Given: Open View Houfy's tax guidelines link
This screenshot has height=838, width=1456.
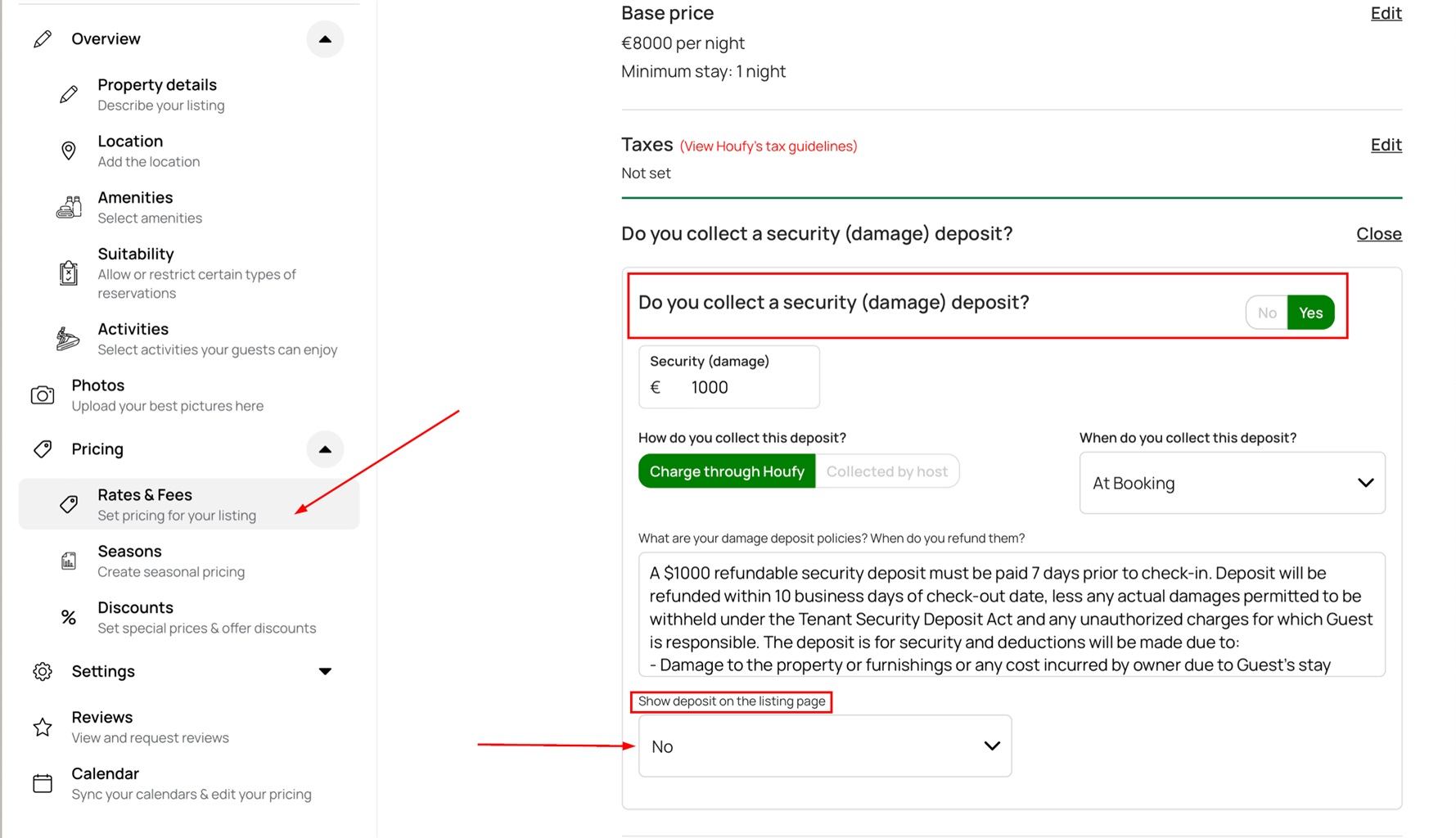Looking at the screenshot, I should click(769, 146).
